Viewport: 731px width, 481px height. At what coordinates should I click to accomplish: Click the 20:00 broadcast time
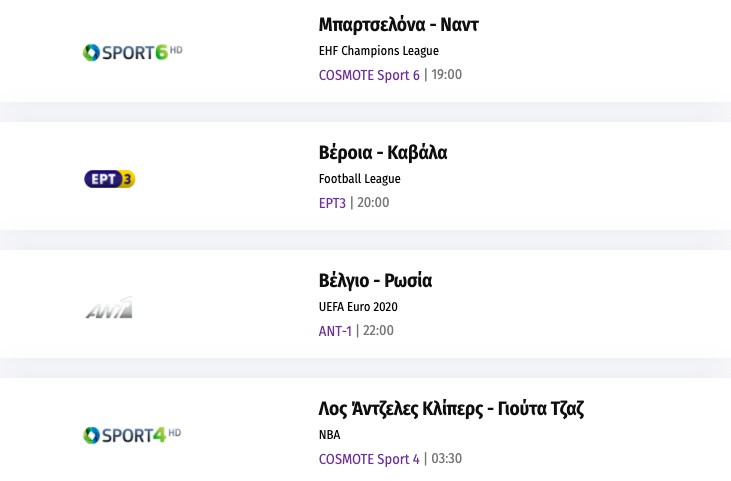click(x=373, y=203)
